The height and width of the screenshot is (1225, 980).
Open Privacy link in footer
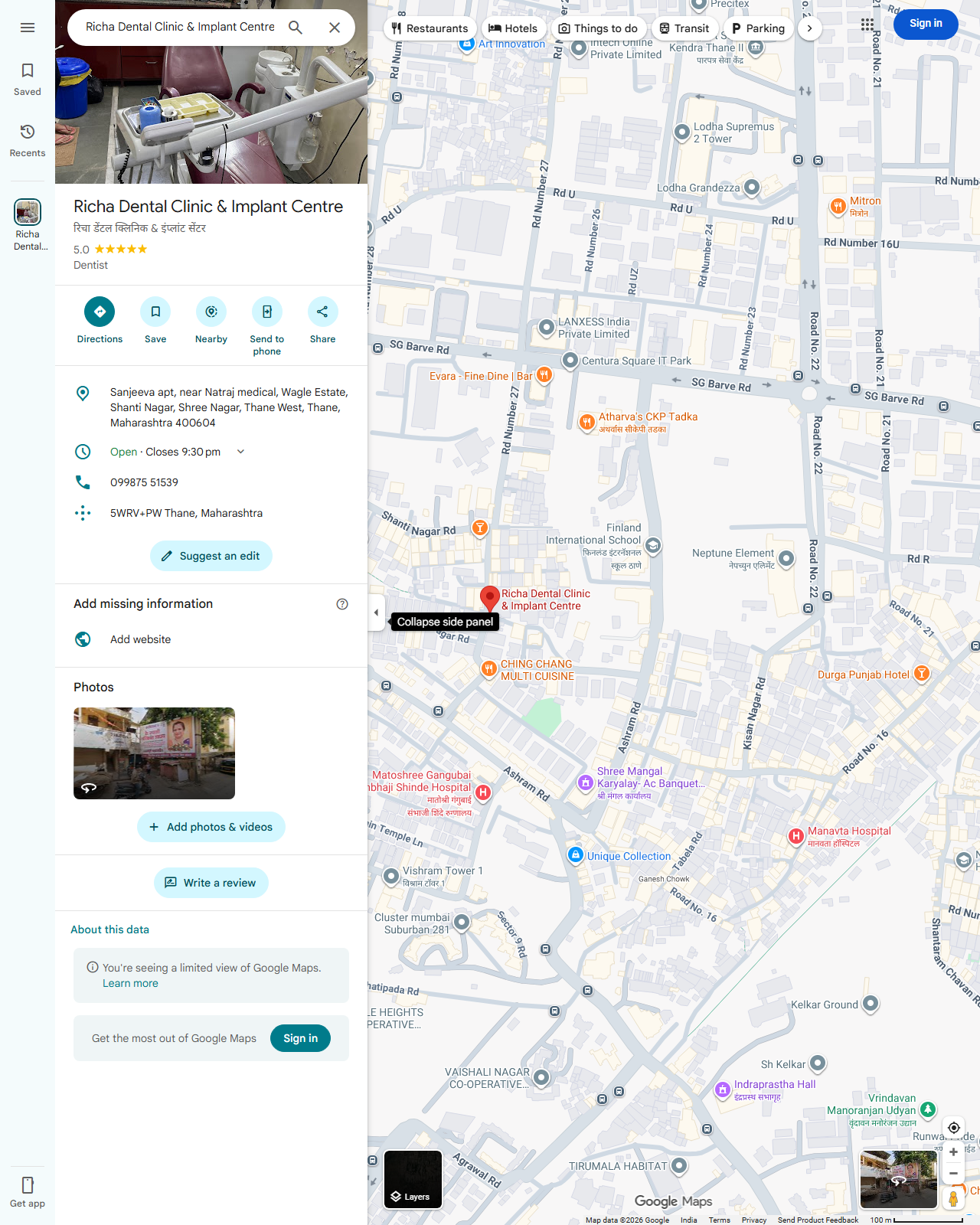[x=753, y=1220]
